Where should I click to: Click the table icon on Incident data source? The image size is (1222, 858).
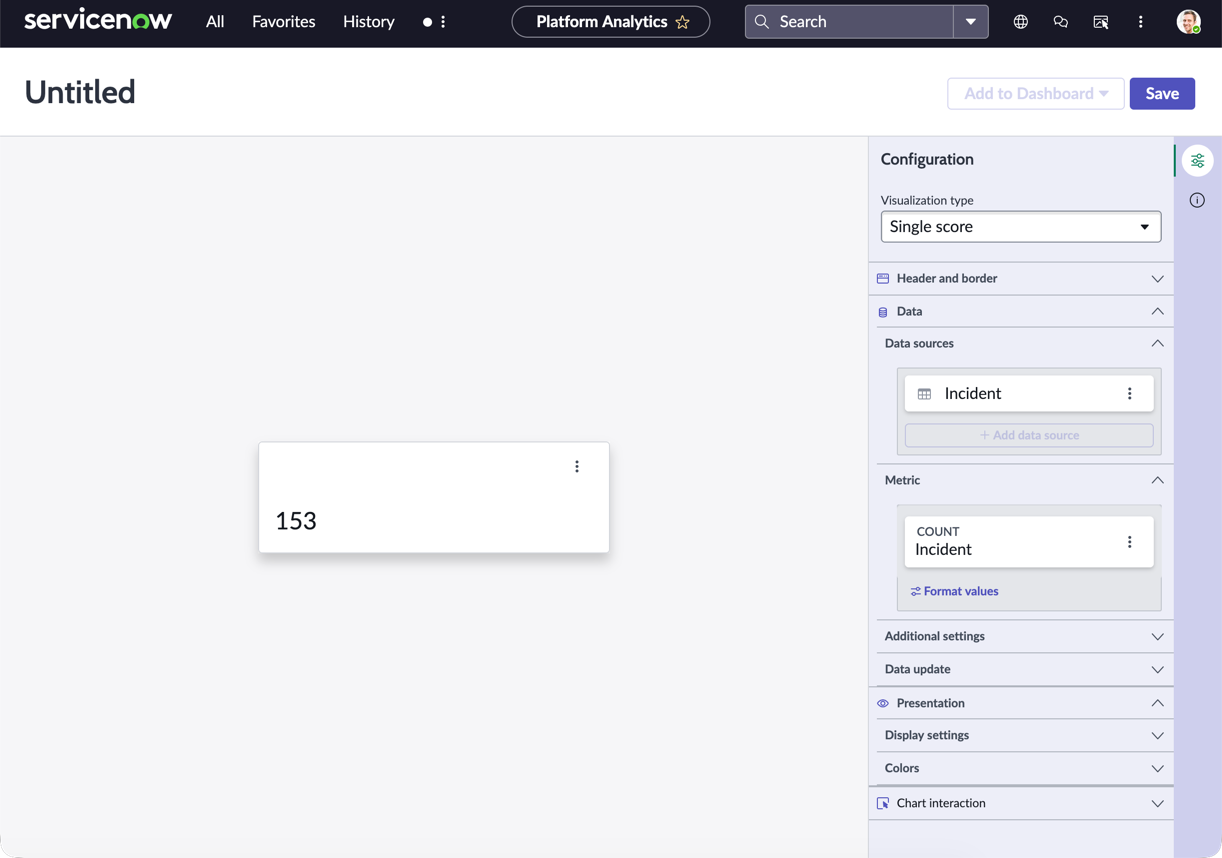(925, 394)
